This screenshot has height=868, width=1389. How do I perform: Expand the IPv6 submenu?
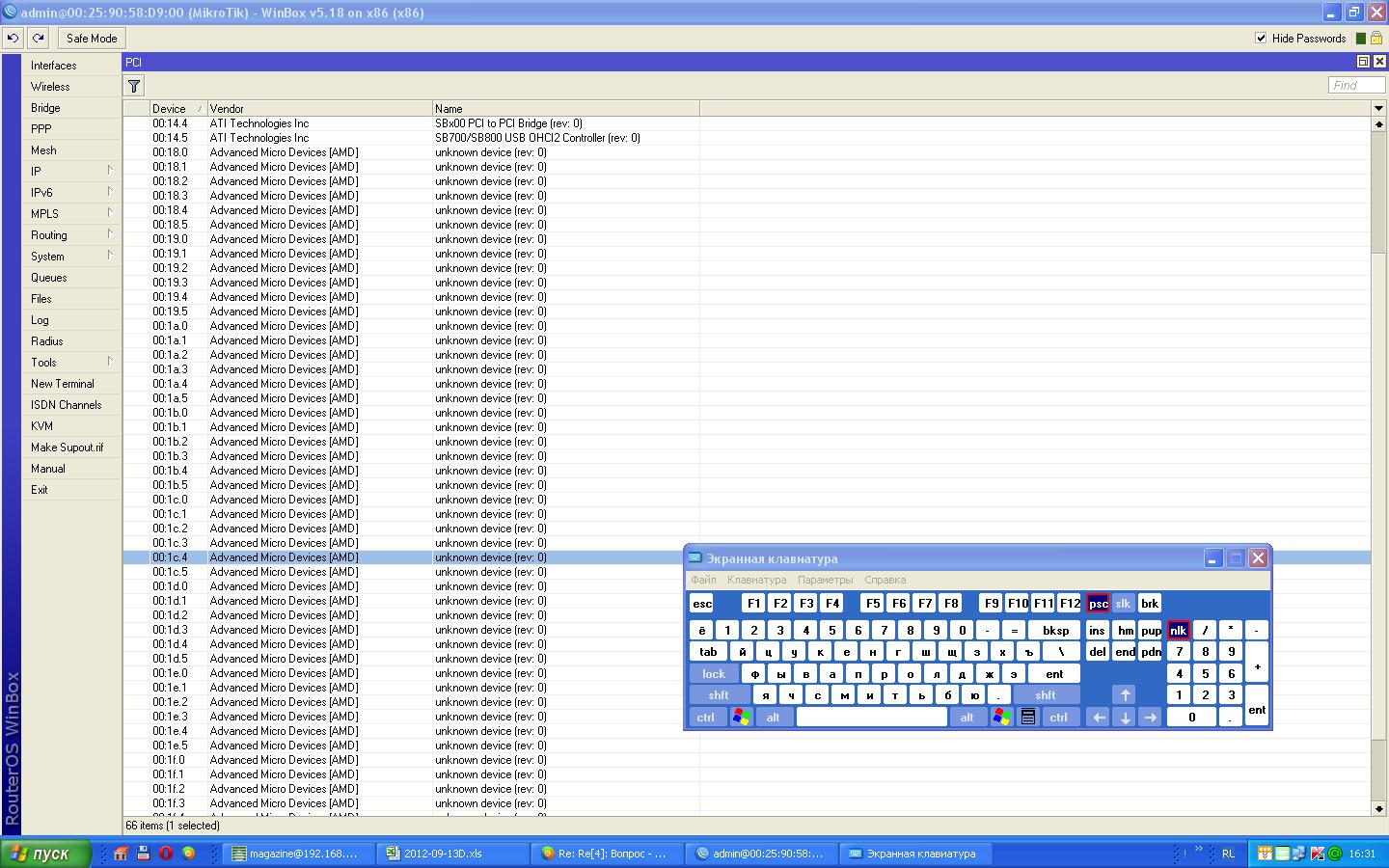click(x=71, y=193)
